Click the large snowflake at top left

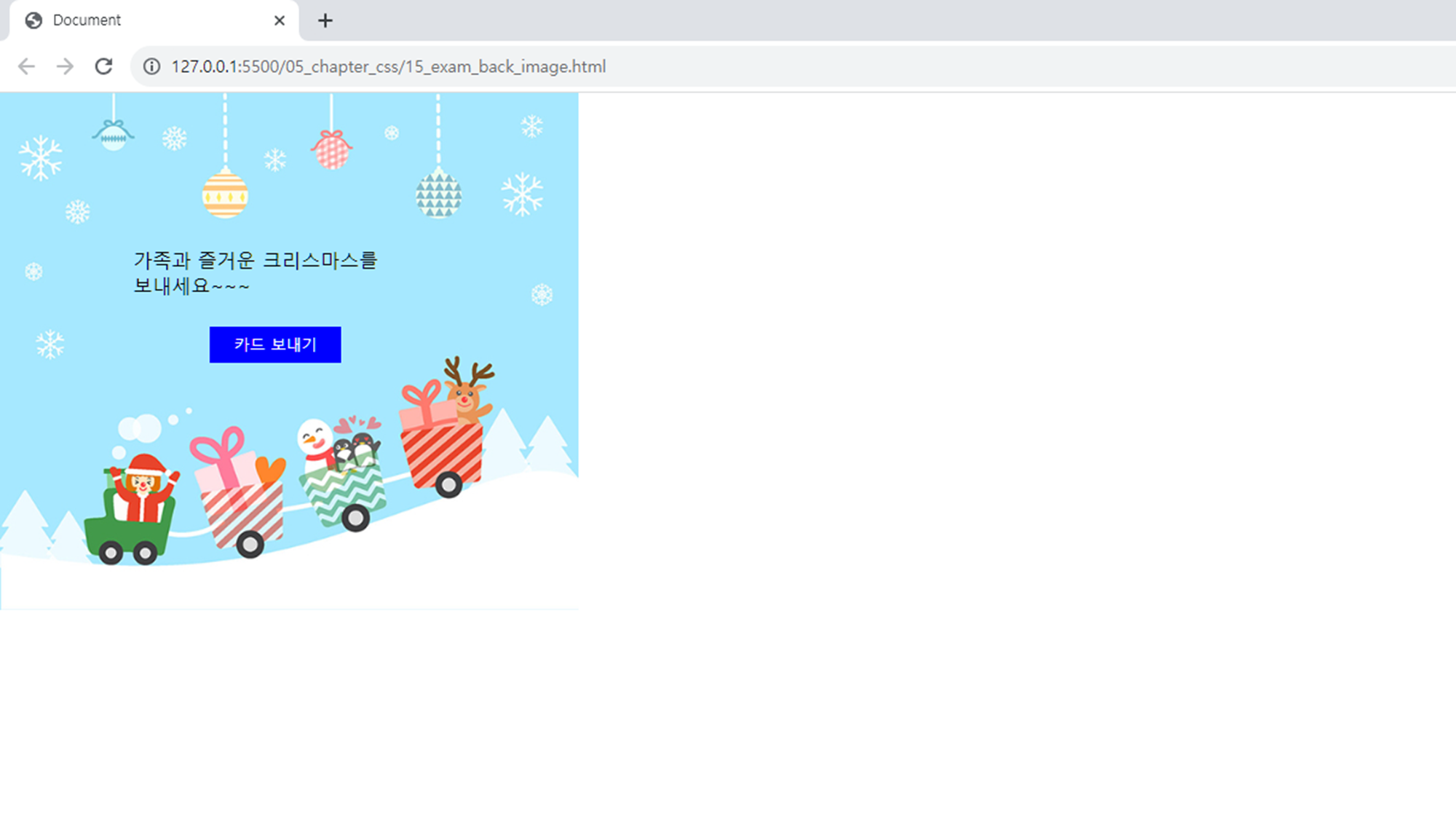coord(40,157)
